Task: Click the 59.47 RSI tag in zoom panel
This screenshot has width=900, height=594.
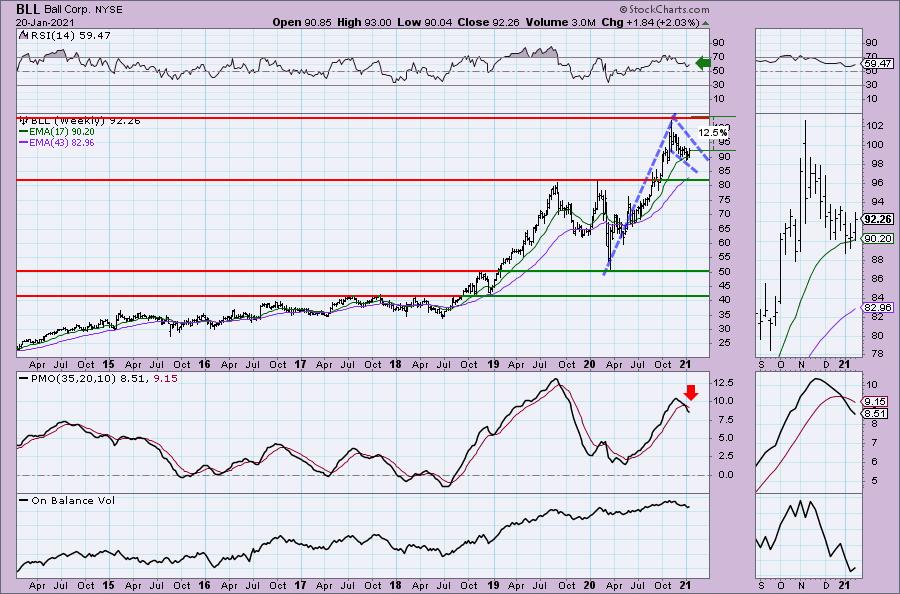Action: click(x=878, y=64)
